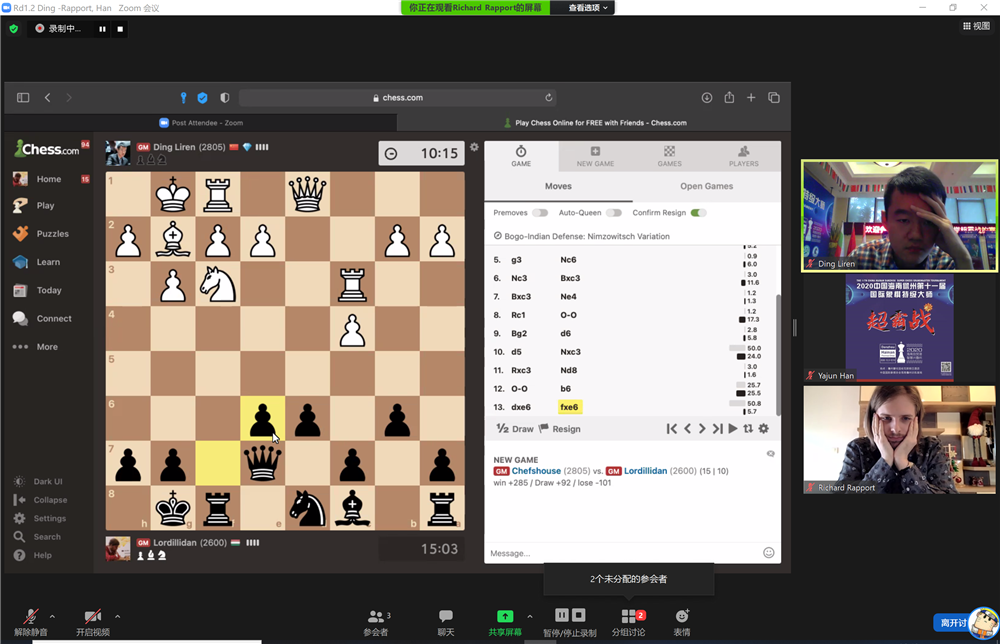Switch to Dark UI mode
1000x644 pixels.
pos(47,481)
